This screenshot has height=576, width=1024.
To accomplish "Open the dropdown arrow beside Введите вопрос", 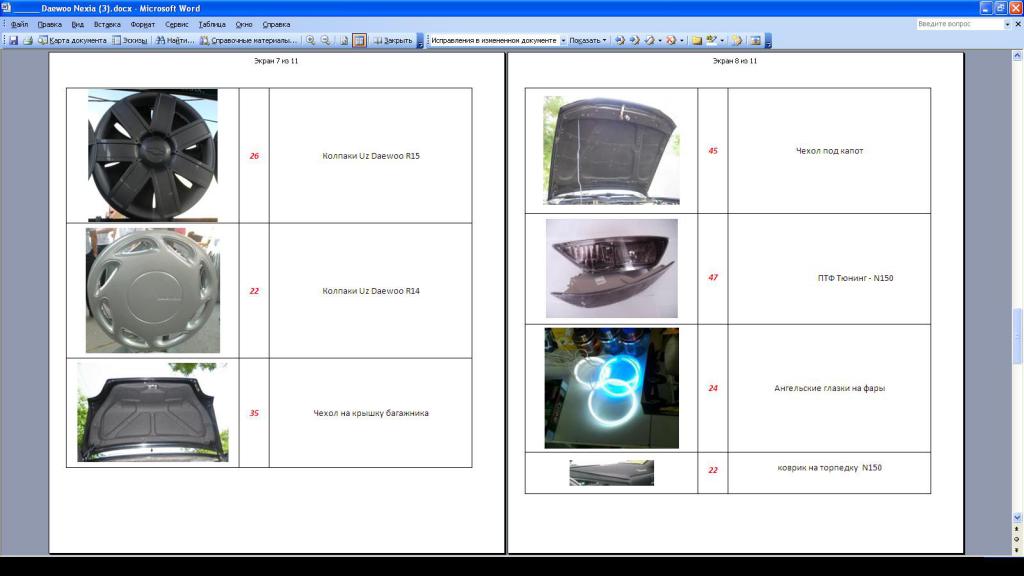I will tap(1007, 24).
